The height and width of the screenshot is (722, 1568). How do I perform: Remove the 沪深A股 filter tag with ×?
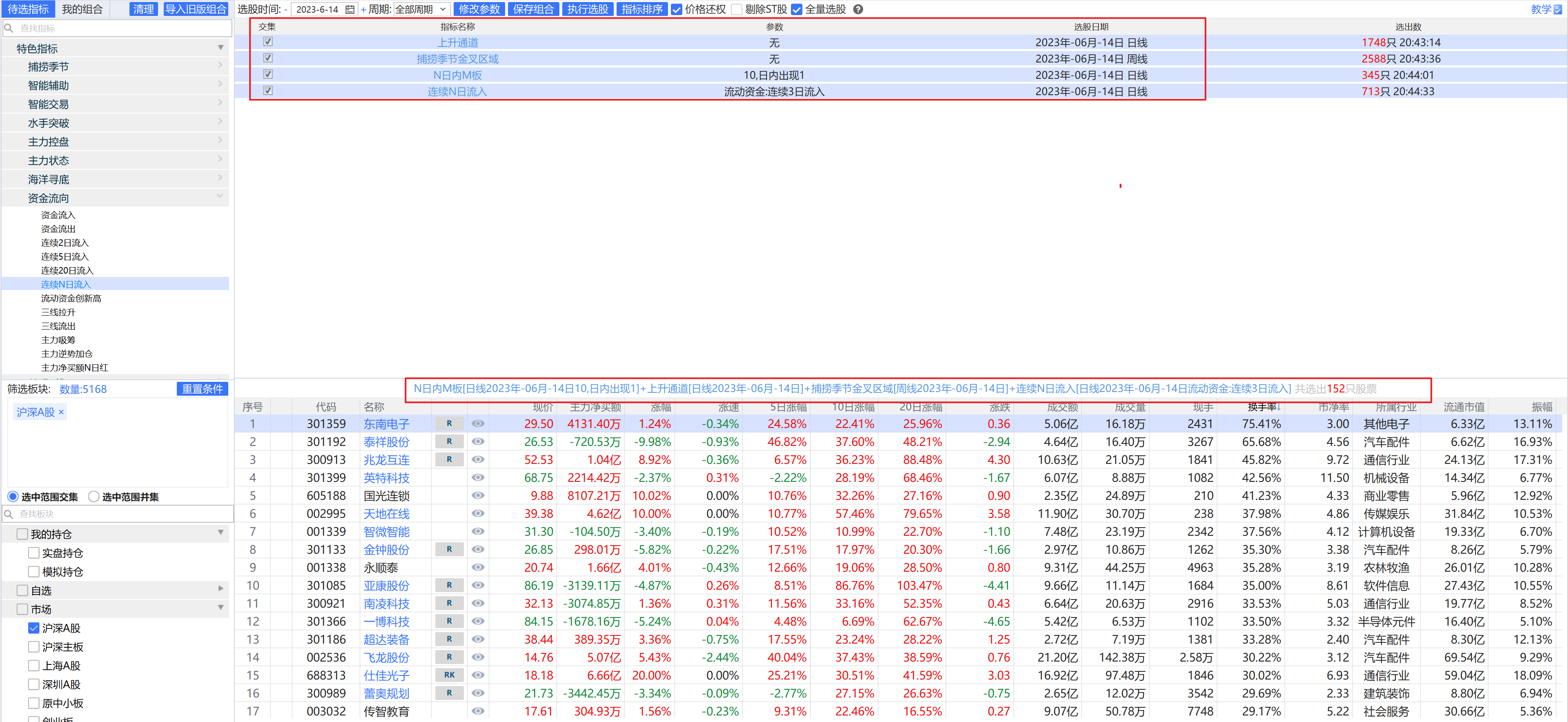(61, 412)
